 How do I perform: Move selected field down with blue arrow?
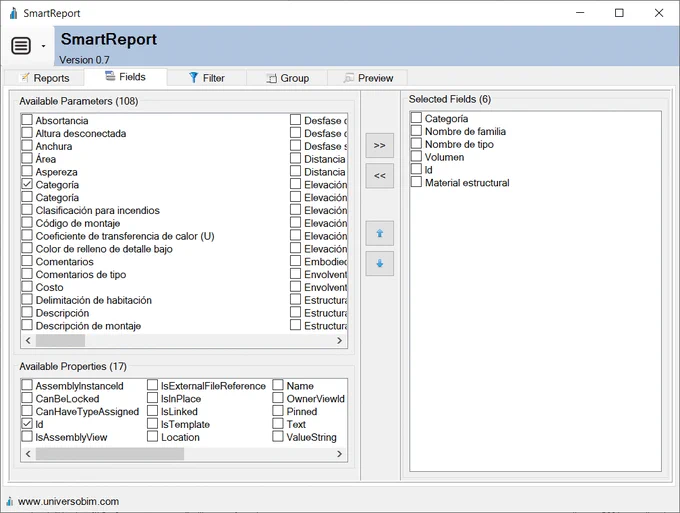coord(379,263)
